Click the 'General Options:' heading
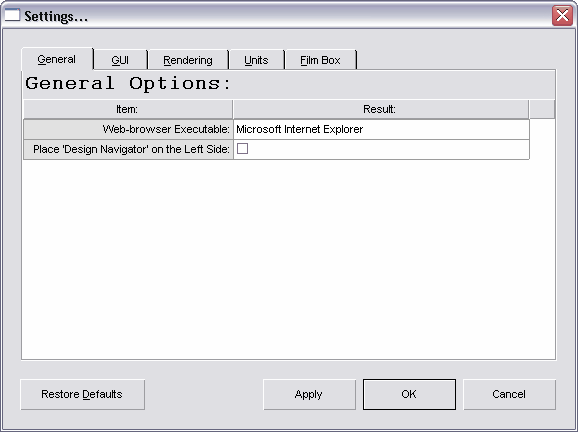The width and height of the screenshot is (578, 432). coord(128,83)
